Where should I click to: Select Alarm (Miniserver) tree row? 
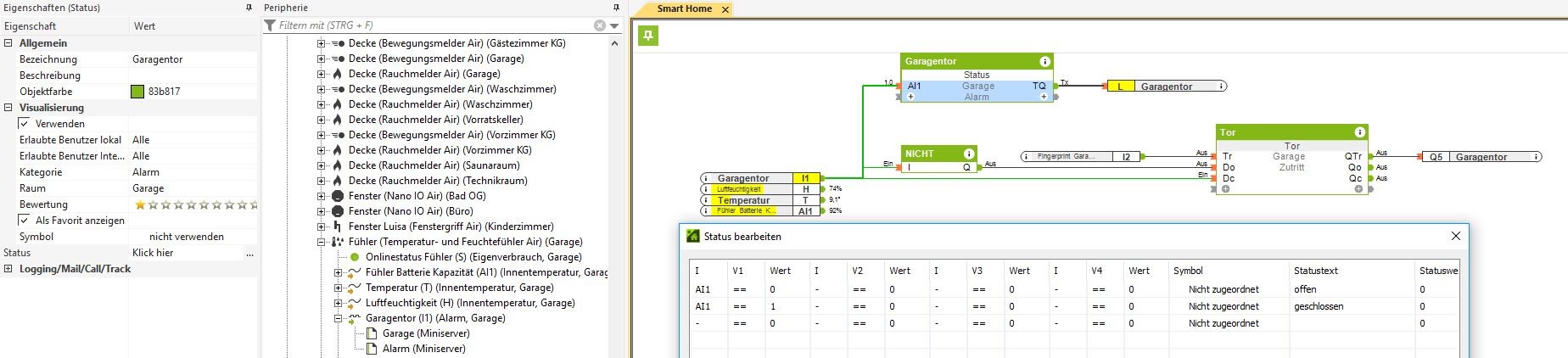click(x=424, y=349)
